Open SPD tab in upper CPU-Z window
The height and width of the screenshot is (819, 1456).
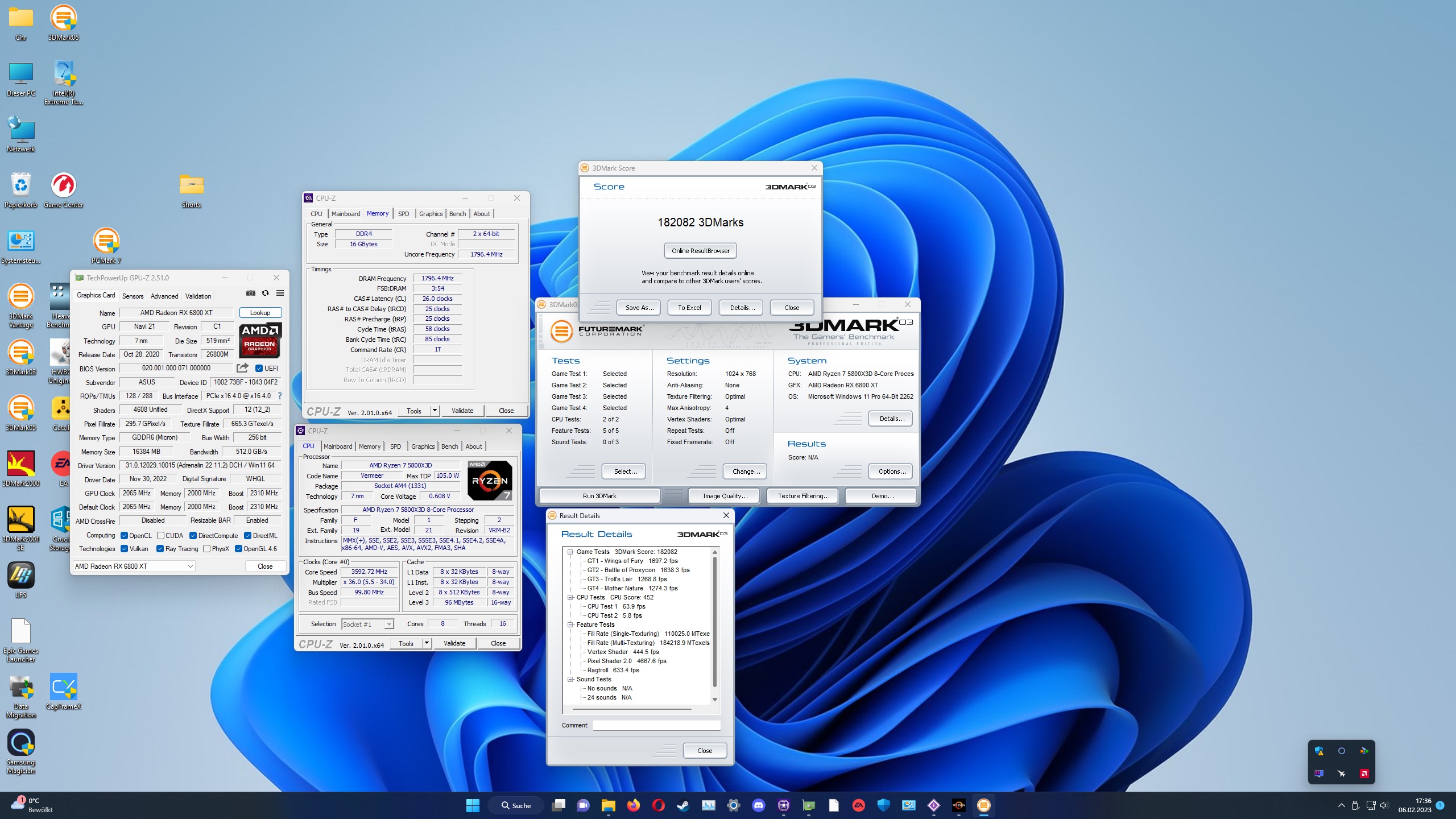pos(403,214)
